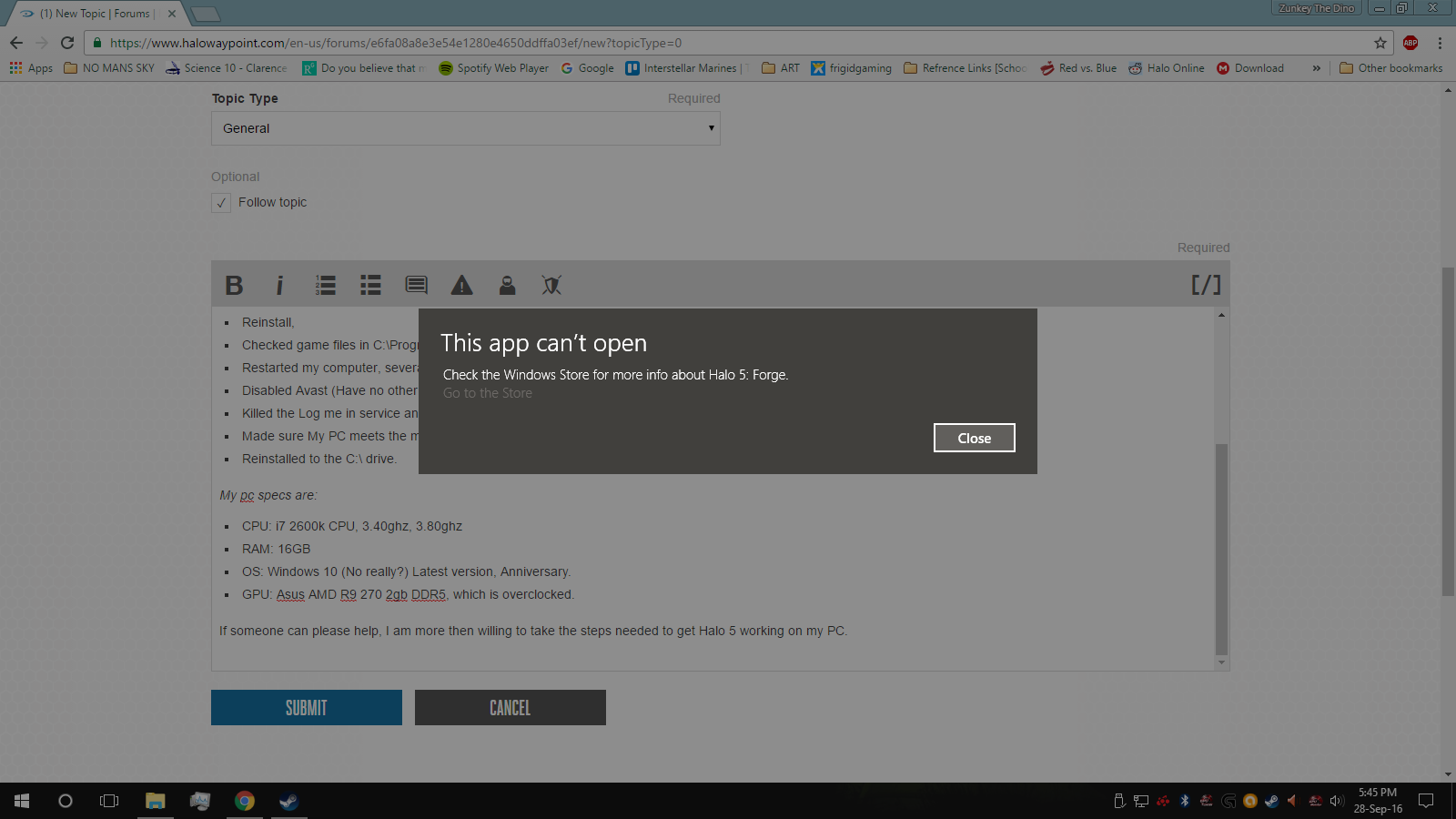
Task: Click the Logitech Gaming tray icon
Action: pyautogui.click(x=1228, y=801)
